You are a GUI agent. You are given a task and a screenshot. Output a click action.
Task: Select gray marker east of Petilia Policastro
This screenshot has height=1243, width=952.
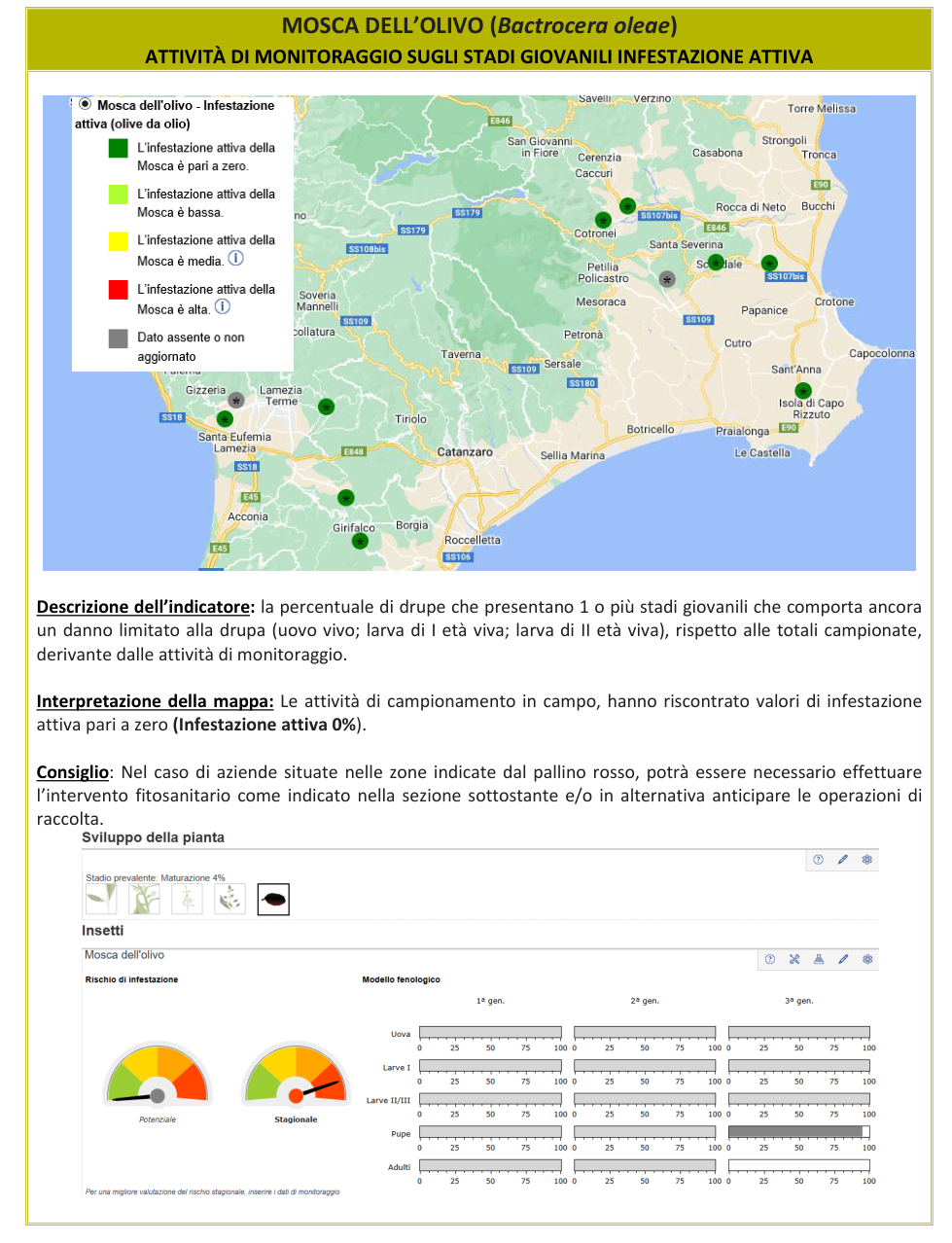(x=667, y=279)
